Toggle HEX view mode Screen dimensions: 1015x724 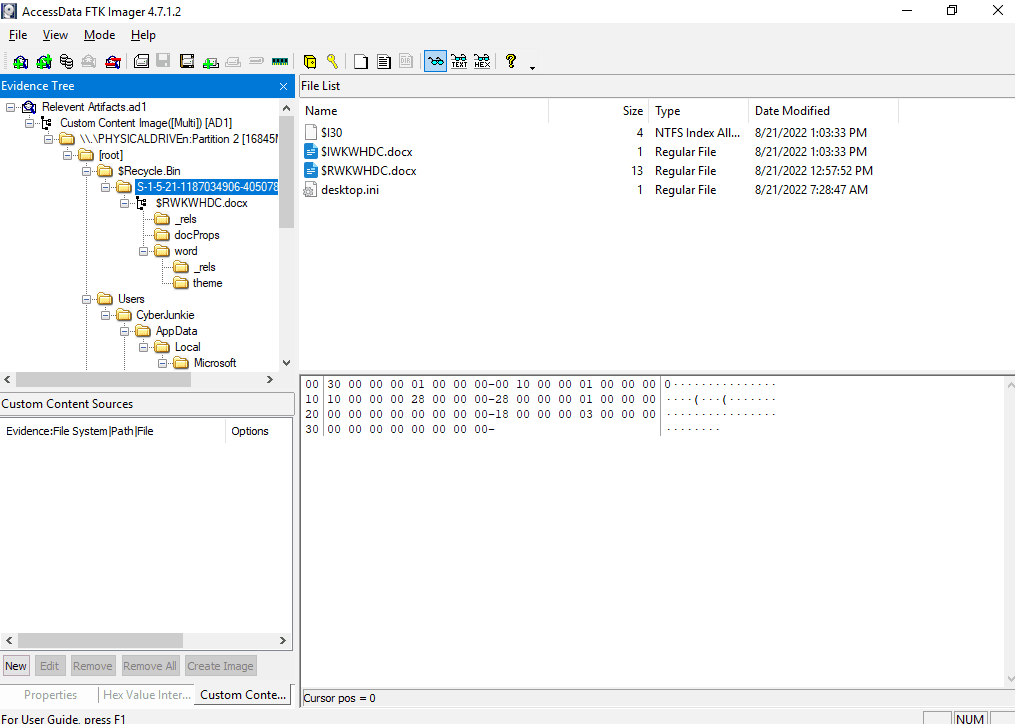[482, 62]
